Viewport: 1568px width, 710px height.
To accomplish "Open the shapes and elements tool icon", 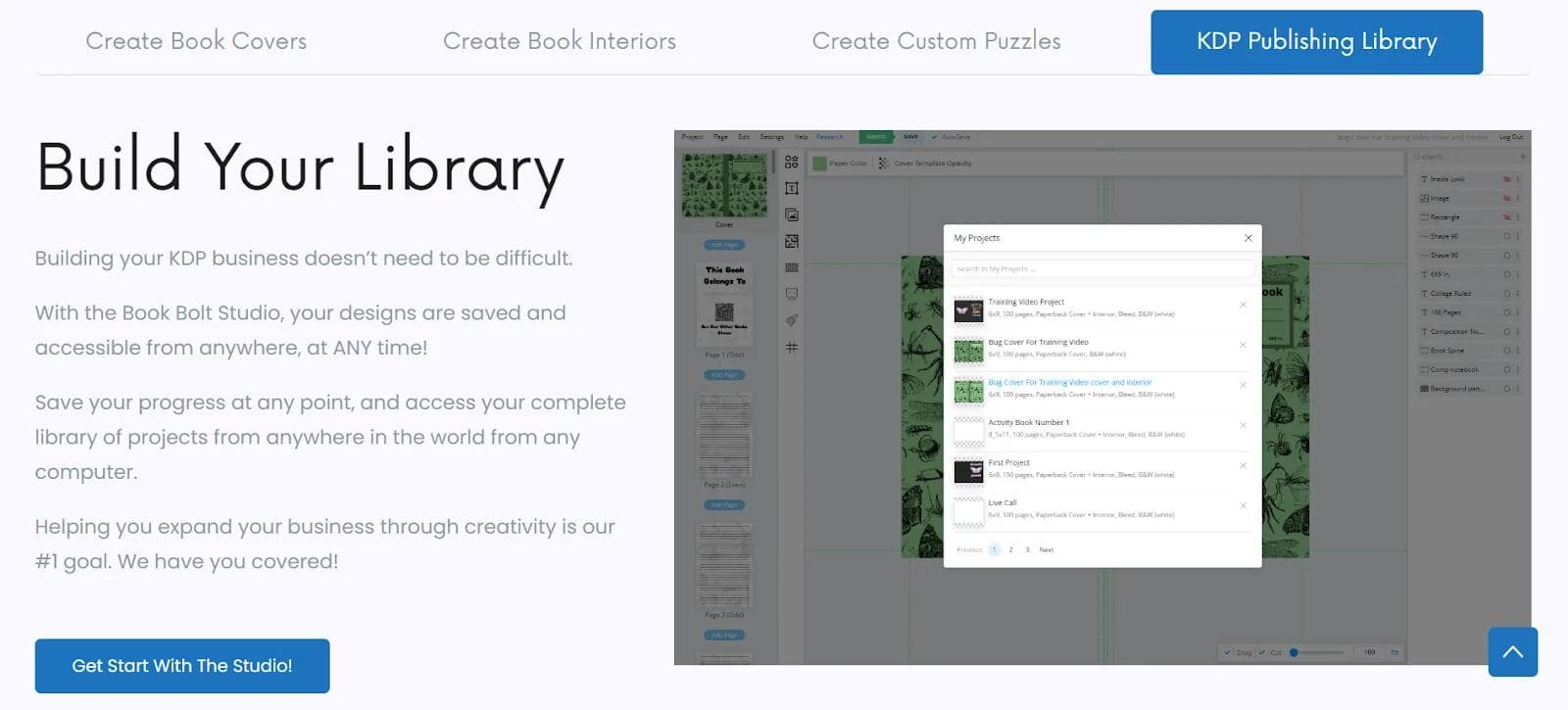I will pyautogui.click(x=792, y=162).
